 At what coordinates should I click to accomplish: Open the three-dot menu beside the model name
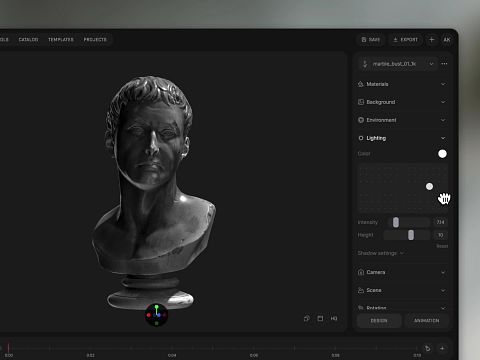(x=444, y=64)
